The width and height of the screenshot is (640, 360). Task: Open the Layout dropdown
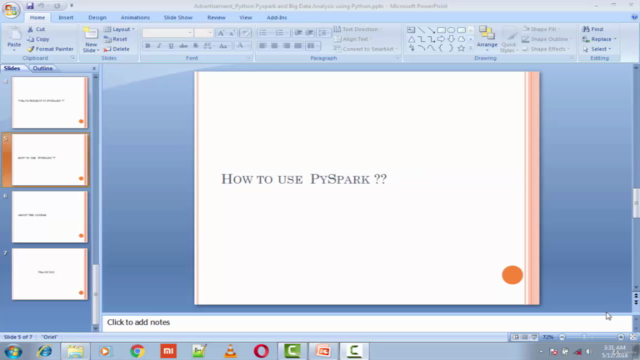[x=119, y=29]
